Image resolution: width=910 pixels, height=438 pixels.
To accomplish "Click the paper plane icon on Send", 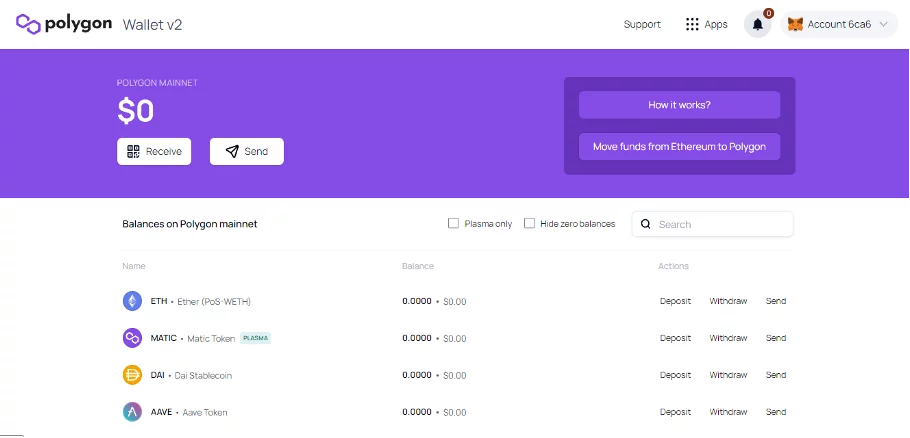I will pyautogui.click(x=232, y=151).
